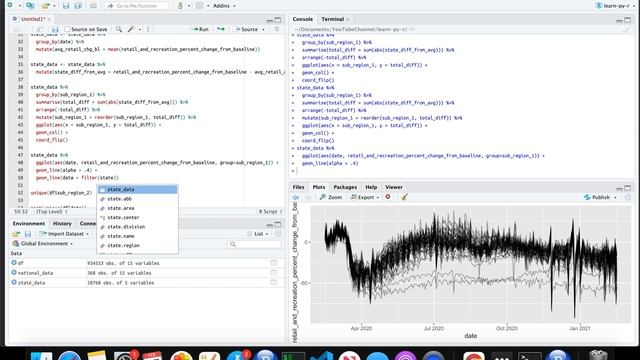The image size is (640, 360).
Task: Click the refresh icon in Environment pane
Action: coord(278,234)
